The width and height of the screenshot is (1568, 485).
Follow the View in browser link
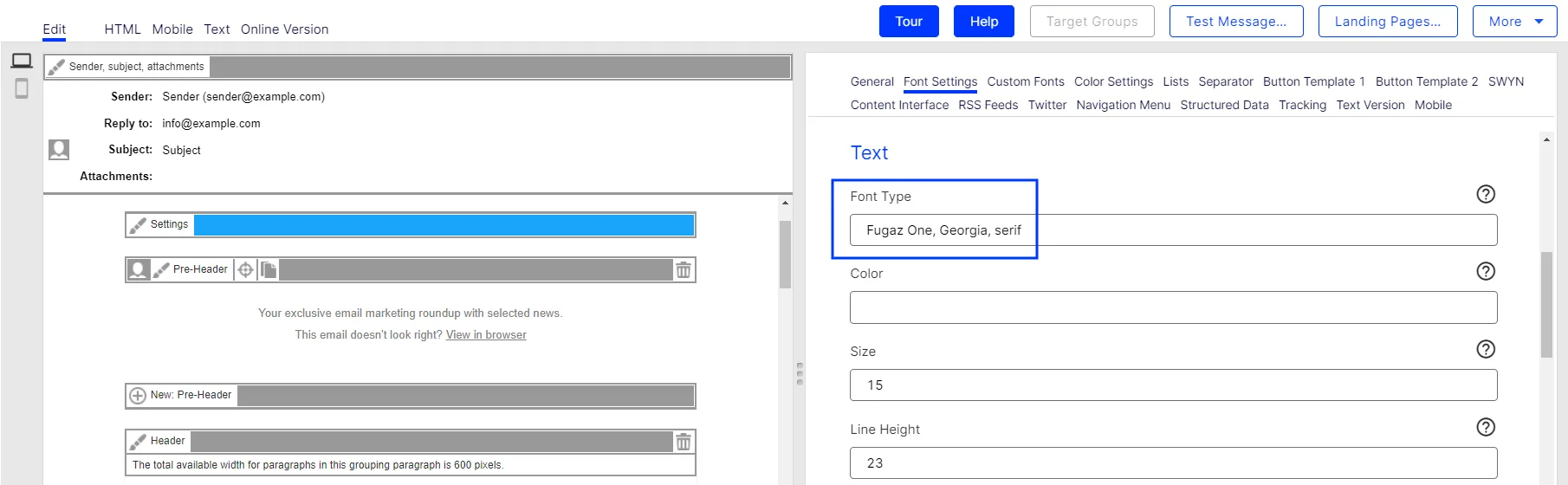coord(486,335)
